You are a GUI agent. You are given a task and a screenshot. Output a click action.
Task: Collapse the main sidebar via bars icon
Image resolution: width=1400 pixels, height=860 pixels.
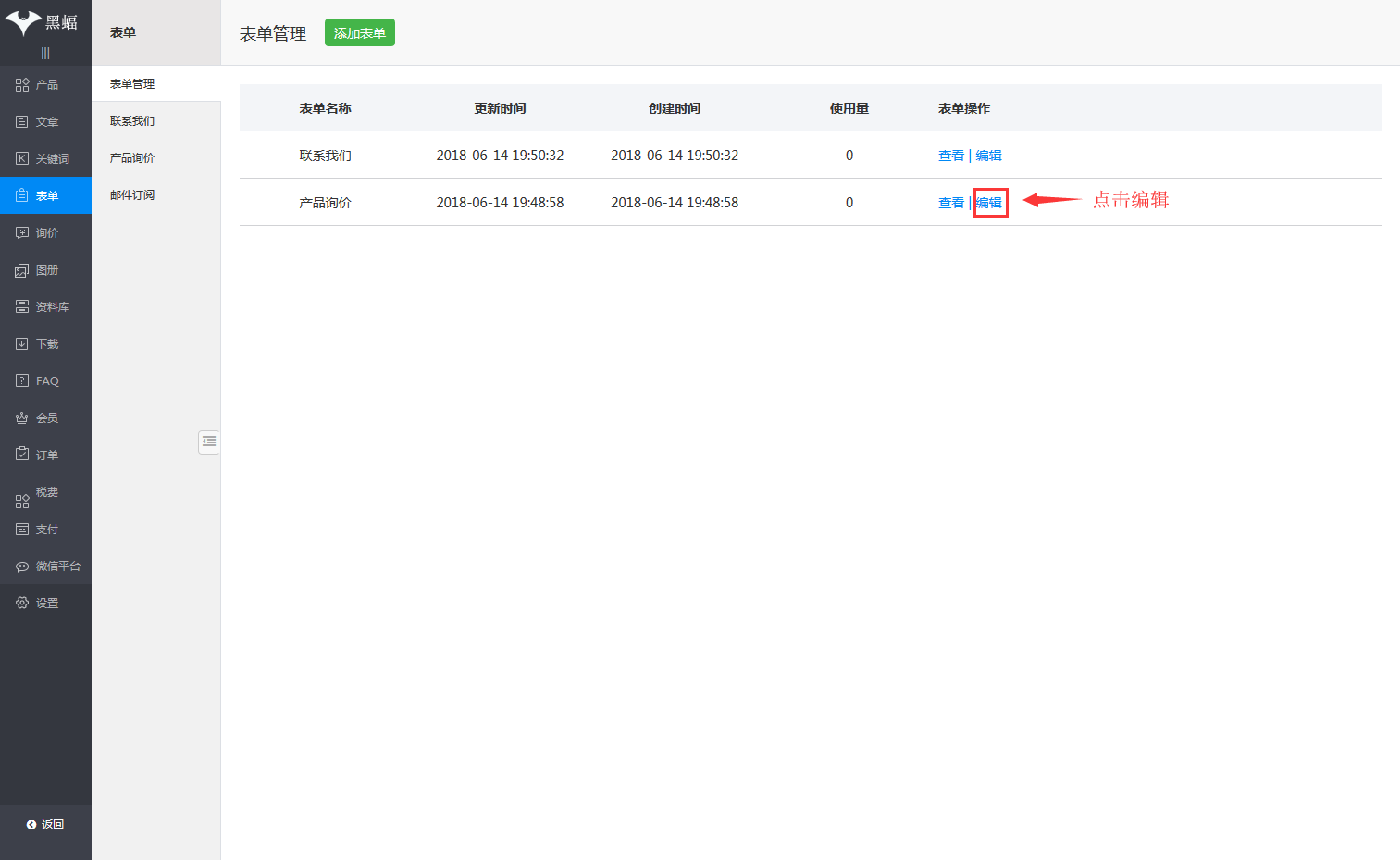coord(45,54)
